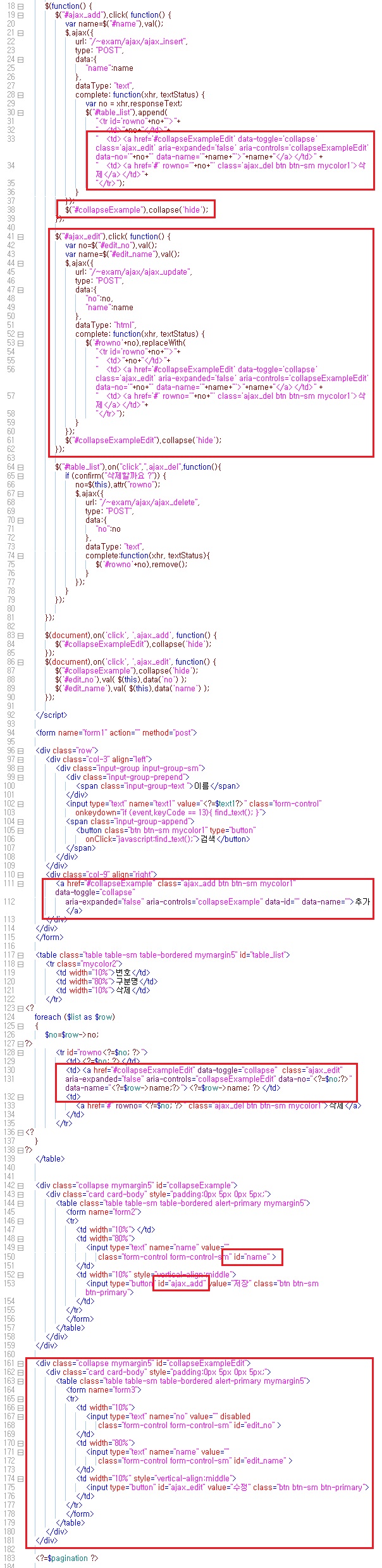The width and height of the screenshot is (382, 1568).
Task: Collapse the fold marker at line 67
Action: [20, 494]
